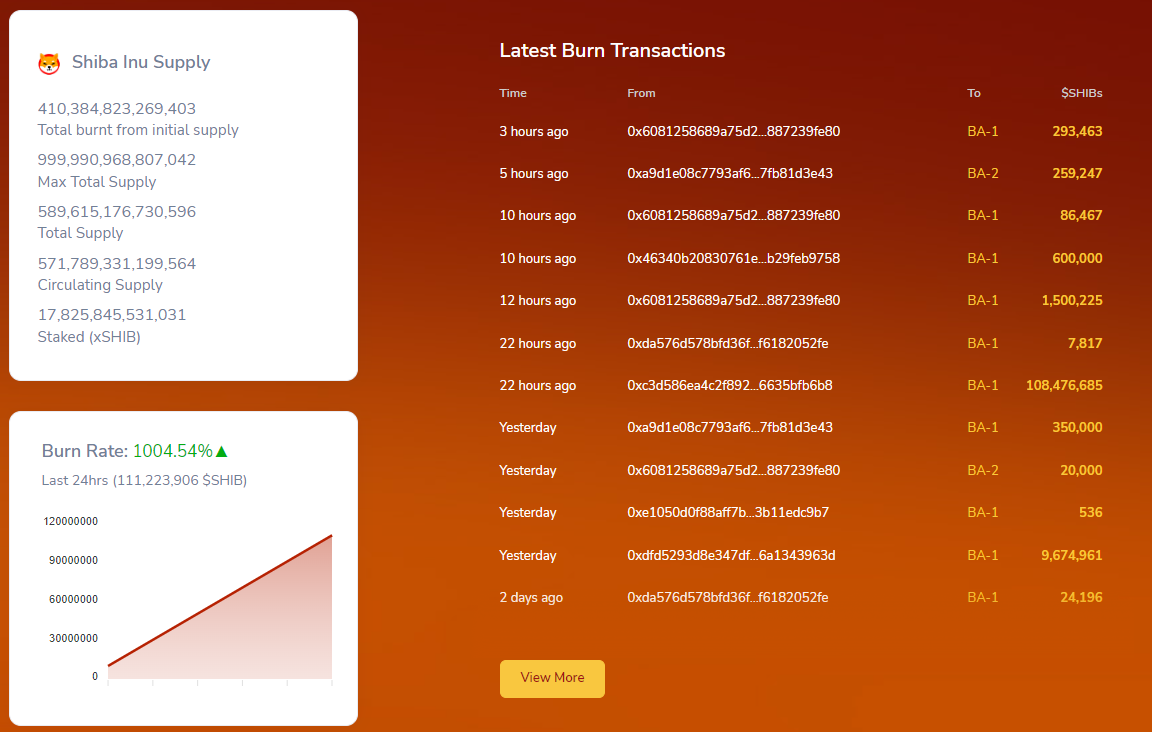Open address 0xa9d1e08c7793af6 from 5 hours ago

pos(730,173)
